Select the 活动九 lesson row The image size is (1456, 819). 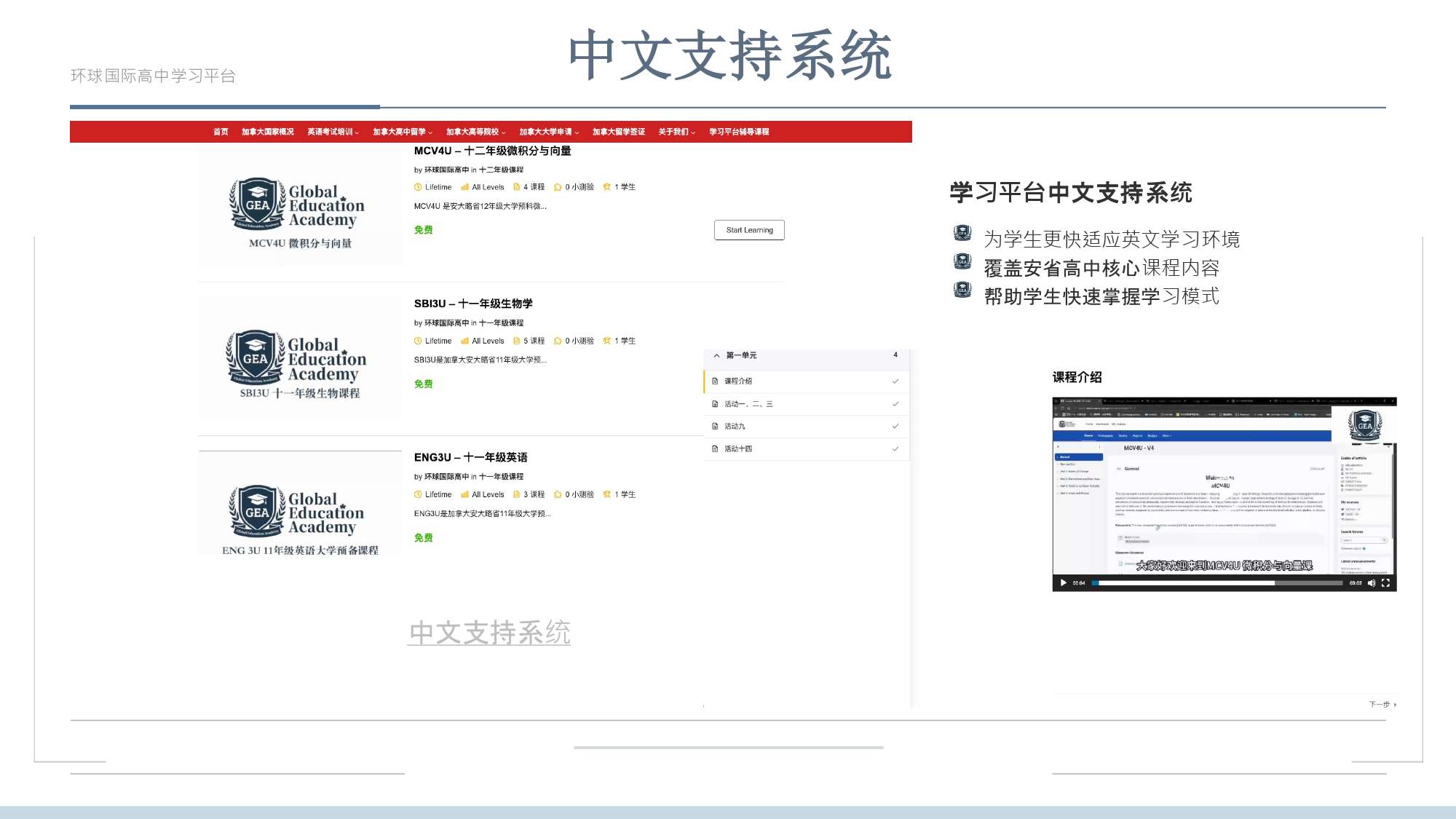(x=807, y=426)
